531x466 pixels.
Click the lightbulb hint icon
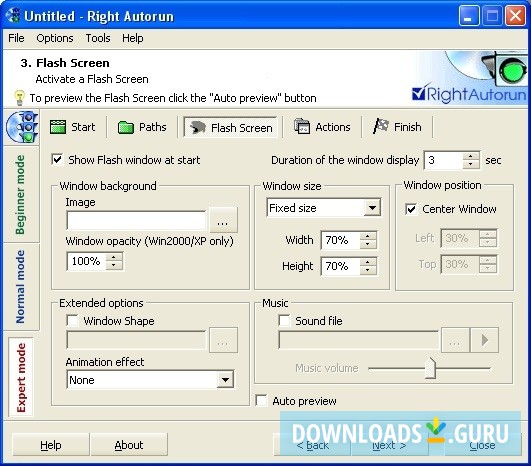[x=19, y=98]
